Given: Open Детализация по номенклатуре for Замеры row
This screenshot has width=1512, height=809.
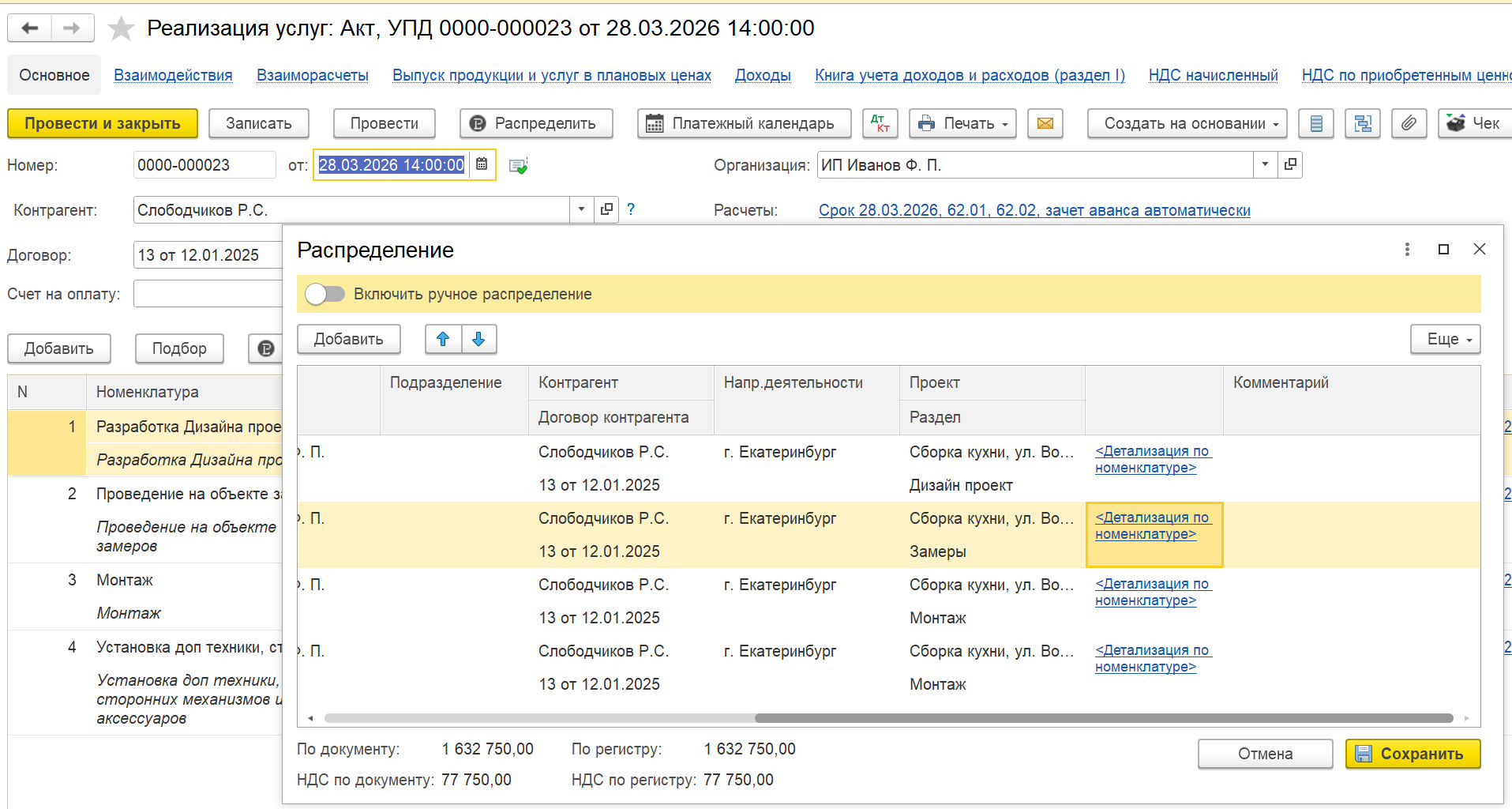Looking at the screenshot, I should (x=1152, y=526).
